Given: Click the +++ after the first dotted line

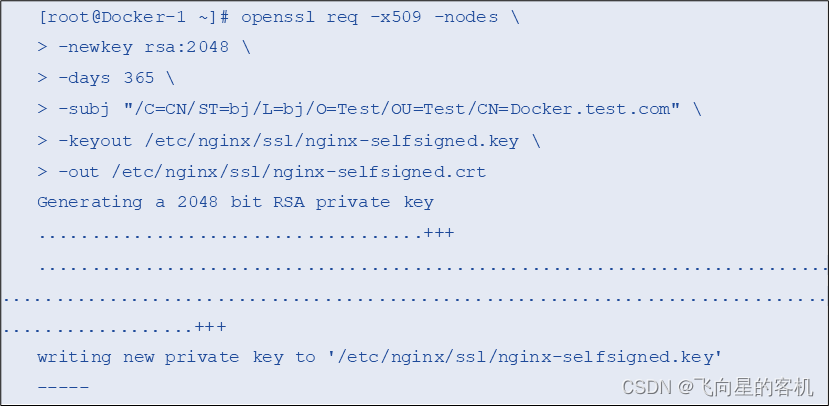Looking at the screenshot, I should [x=438, y=233].
